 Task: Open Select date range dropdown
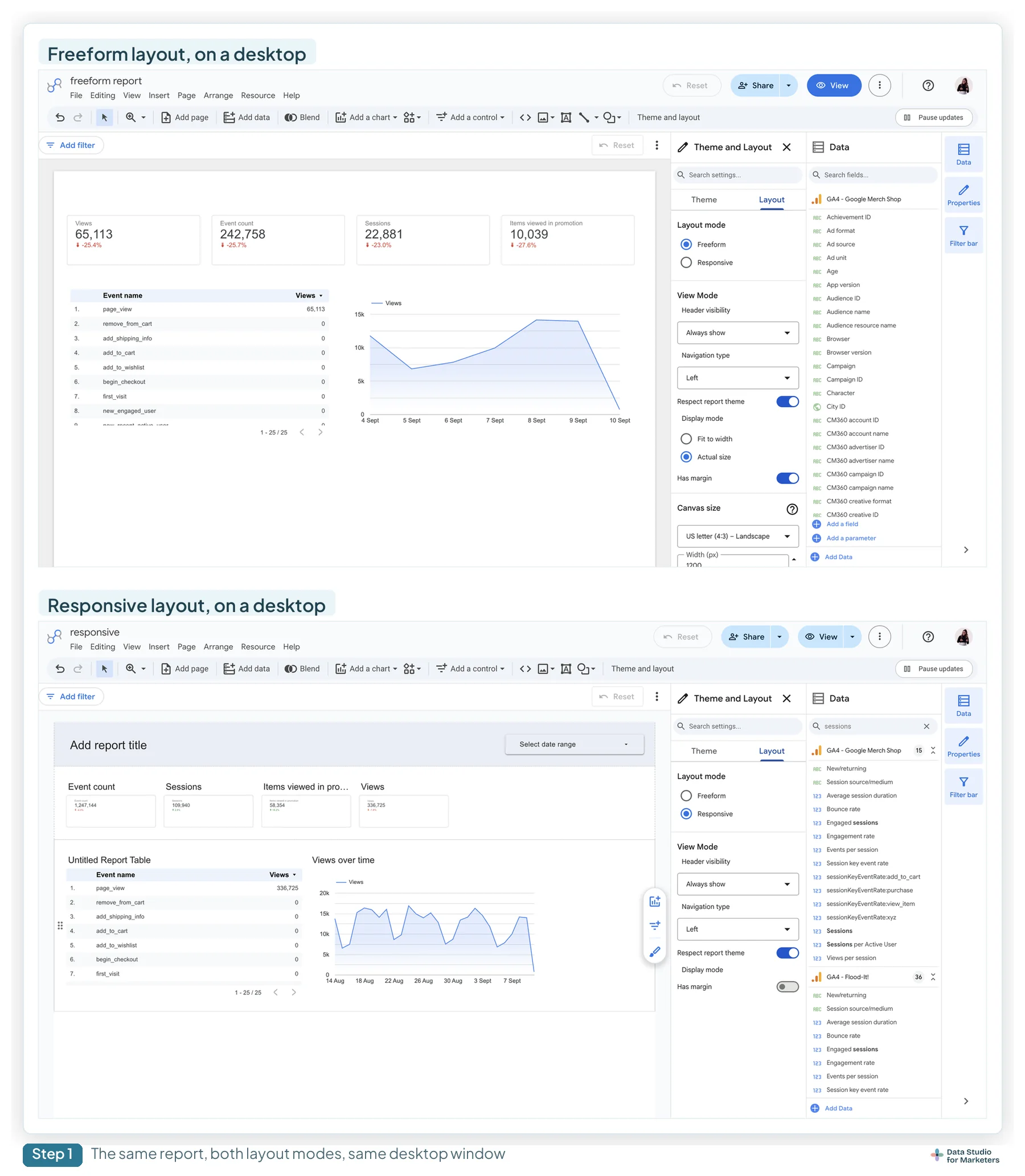click(x=574, y=744)
